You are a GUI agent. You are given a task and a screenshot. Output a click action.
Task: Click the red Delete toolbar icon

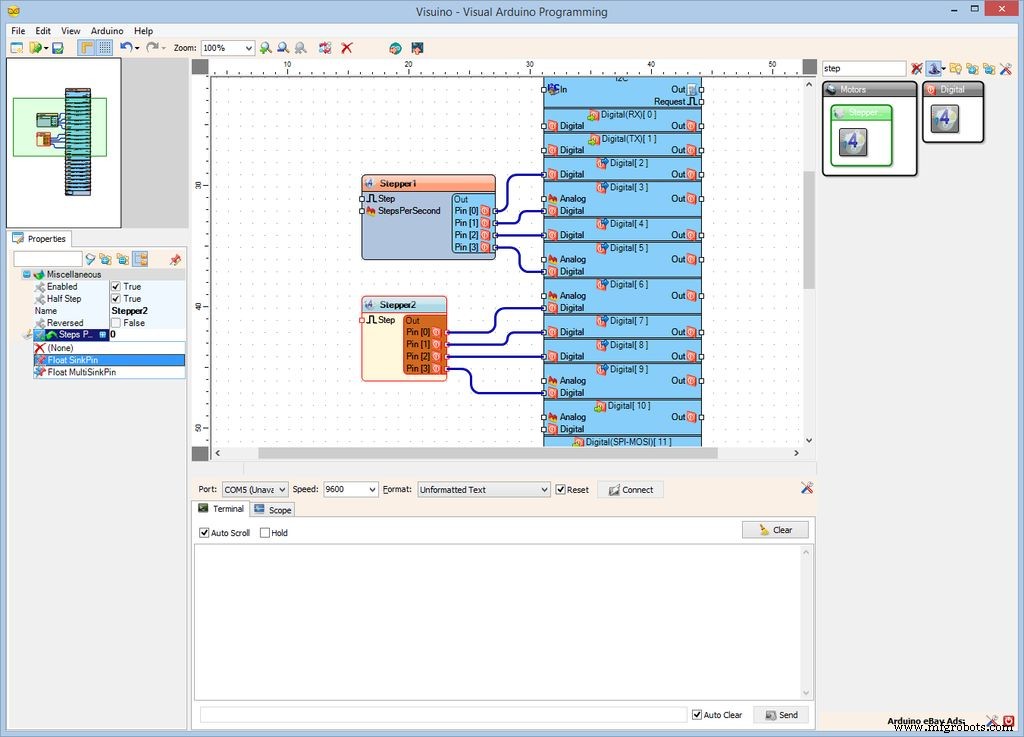point(348,47)
